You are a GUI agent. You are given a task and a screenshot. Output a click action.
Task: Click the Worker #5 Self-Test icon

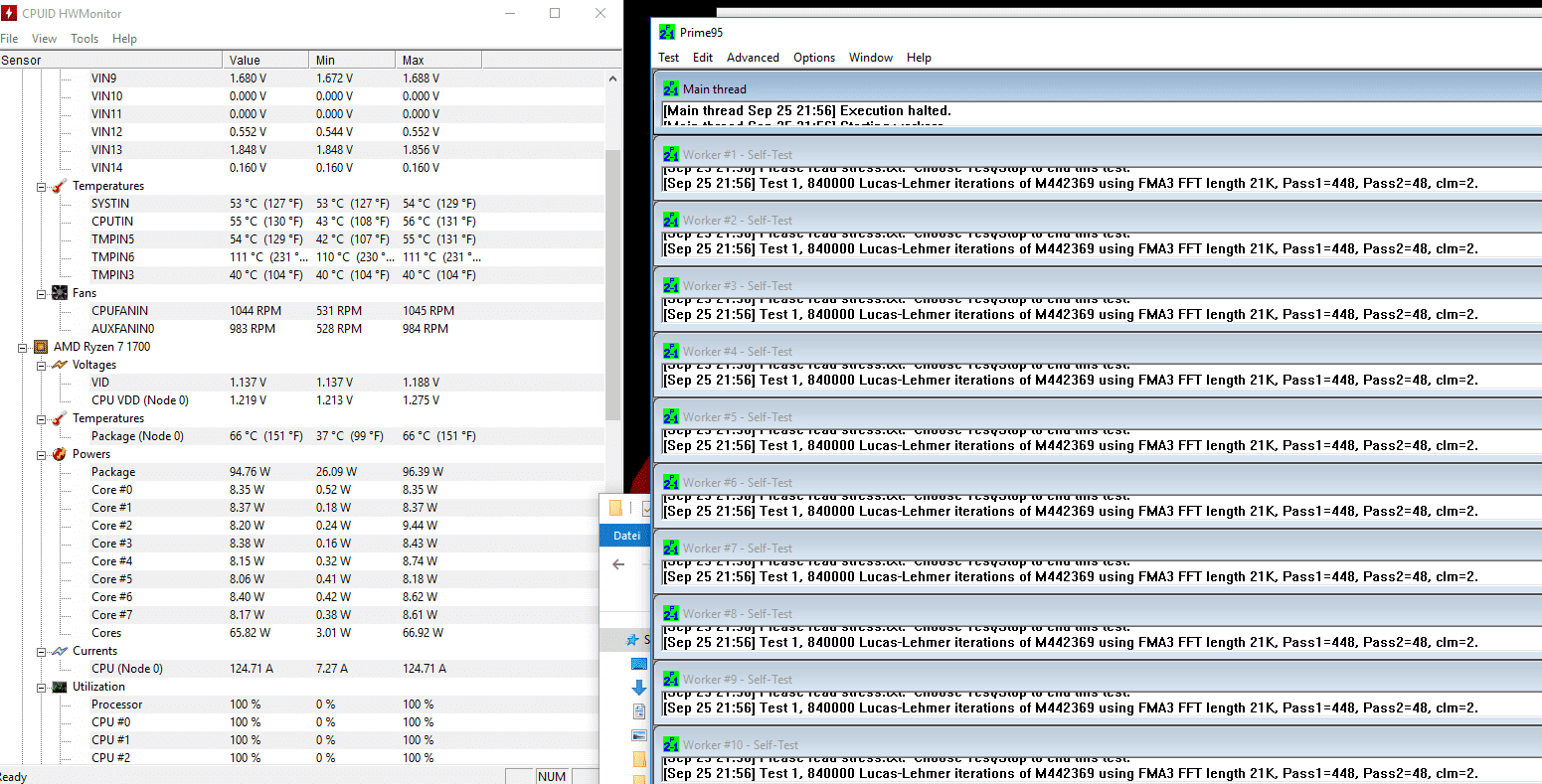coord(671,417)
